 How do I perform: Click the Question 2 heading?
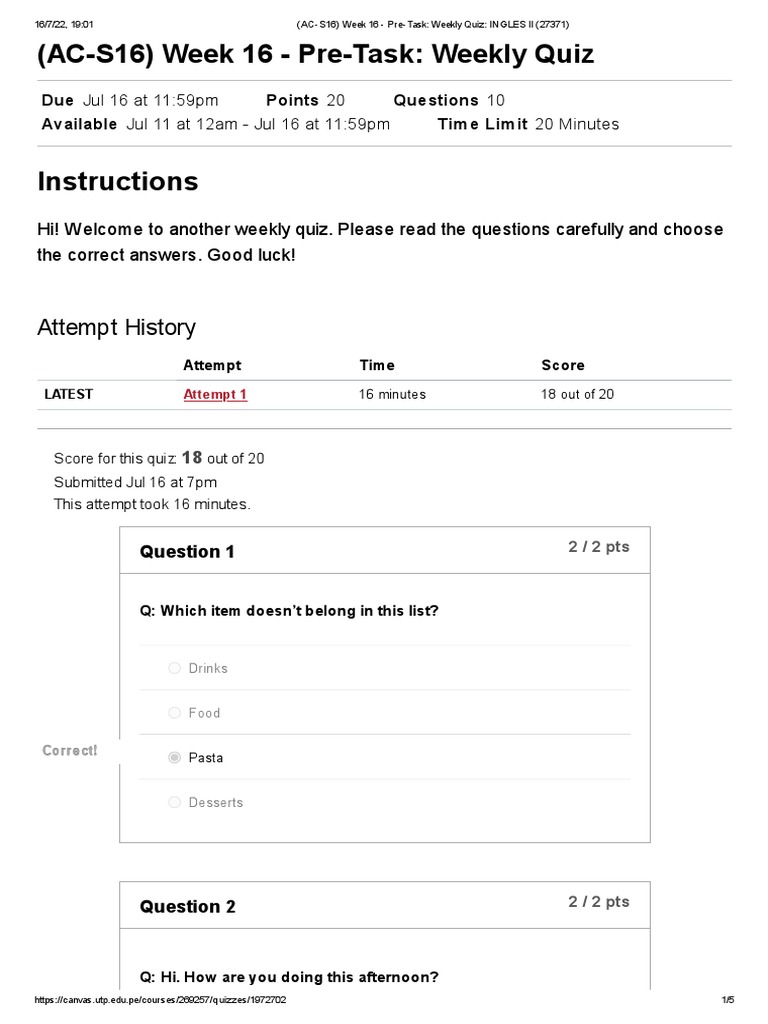[x=187, y=907]
